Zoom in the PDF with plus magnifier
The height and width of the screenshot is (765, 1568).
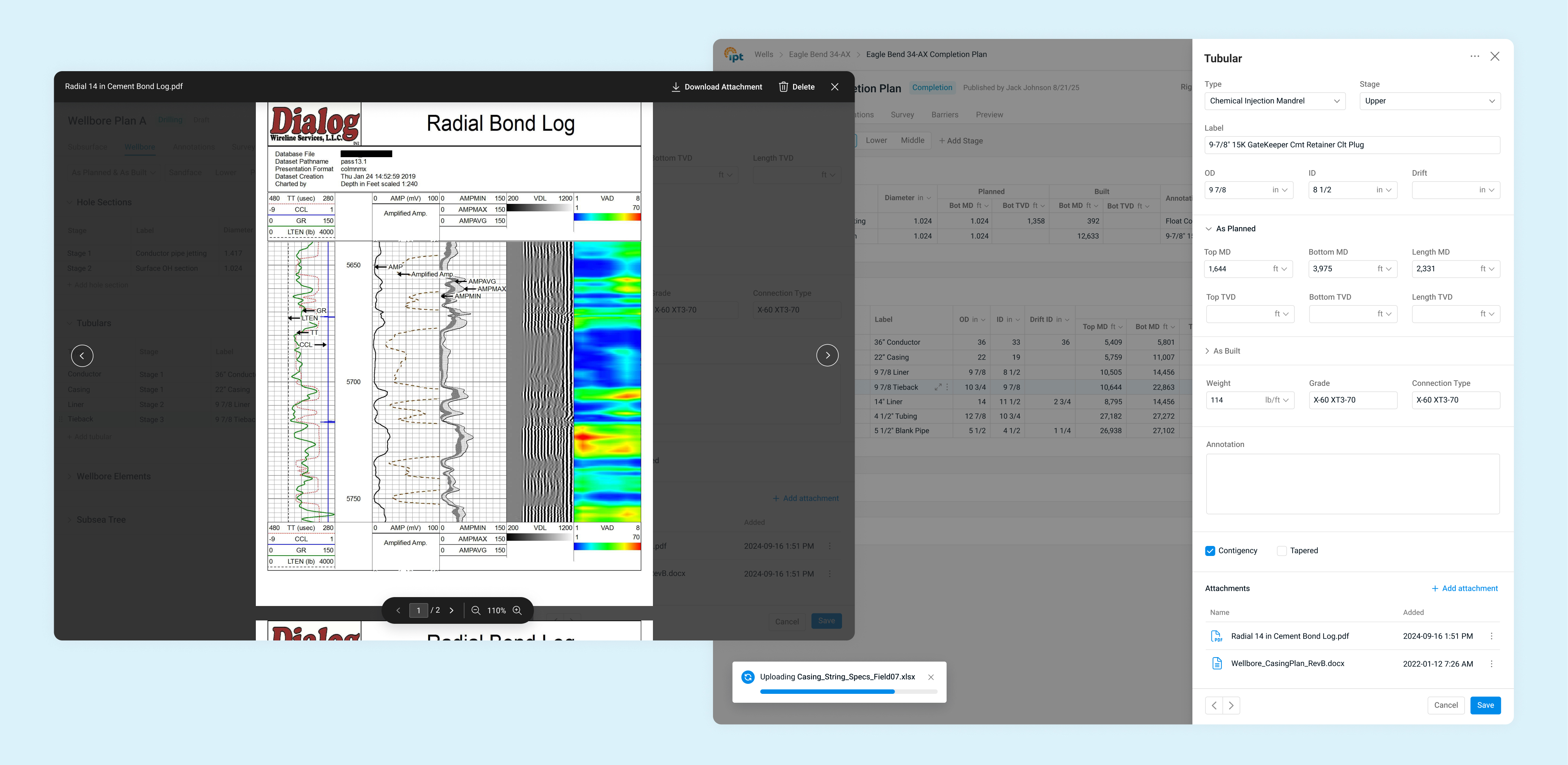tap(517, 610)
